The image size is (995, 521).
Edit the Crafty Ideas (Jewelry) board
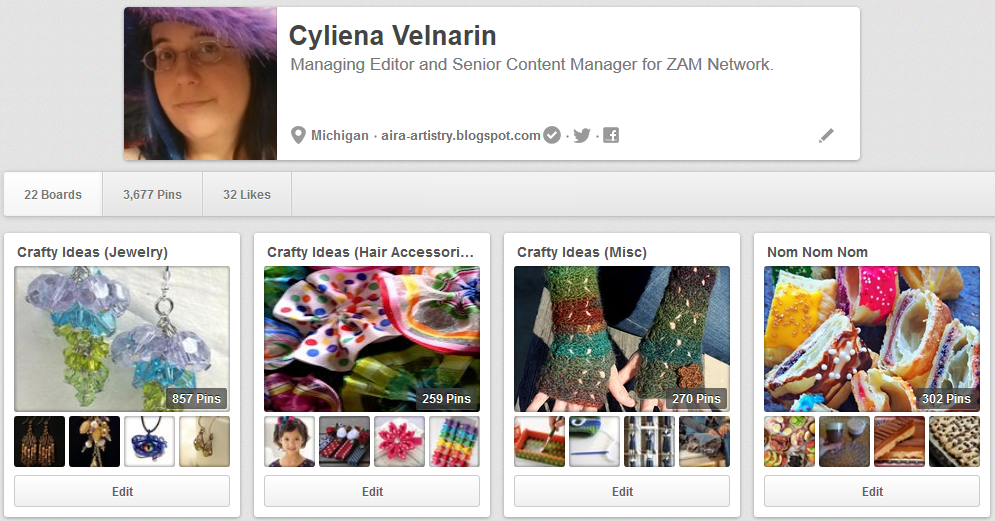coord(122,491)
